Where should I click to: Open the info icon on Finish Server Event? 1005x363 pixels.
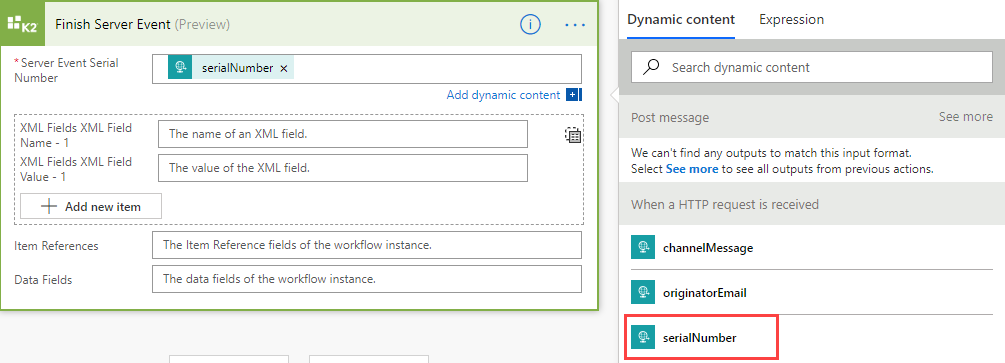[x=530, y=24]
